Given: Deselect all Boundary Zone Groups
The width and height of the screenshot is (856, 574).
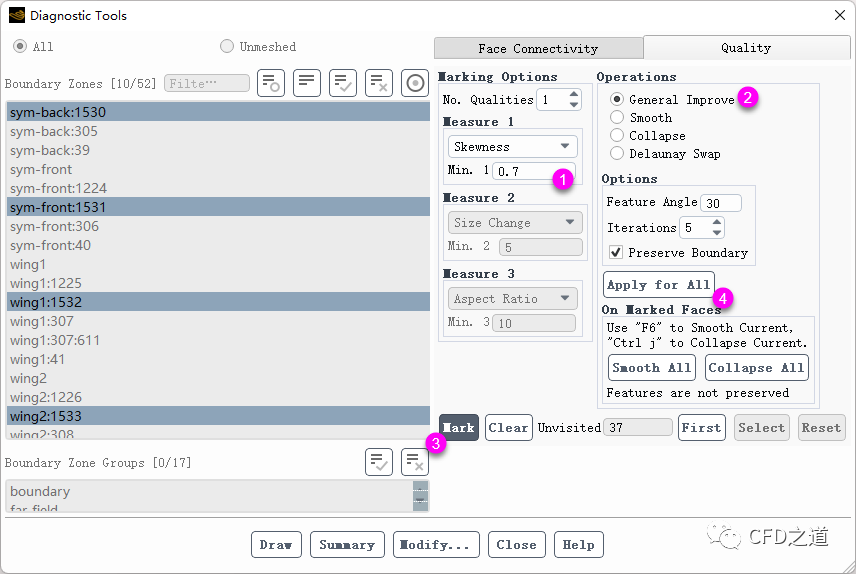Looking at the screenshot, I should (415, 462).
